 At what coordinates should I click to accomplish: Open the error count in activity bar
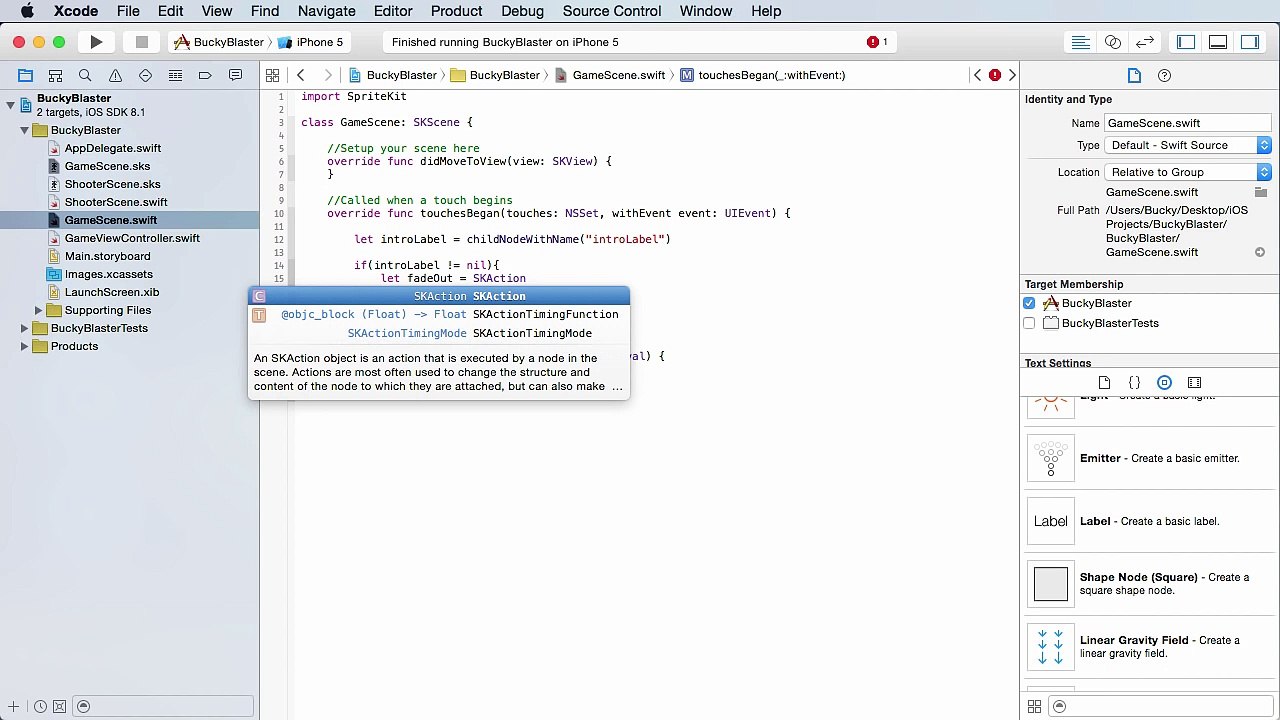[x=878, y=42]
